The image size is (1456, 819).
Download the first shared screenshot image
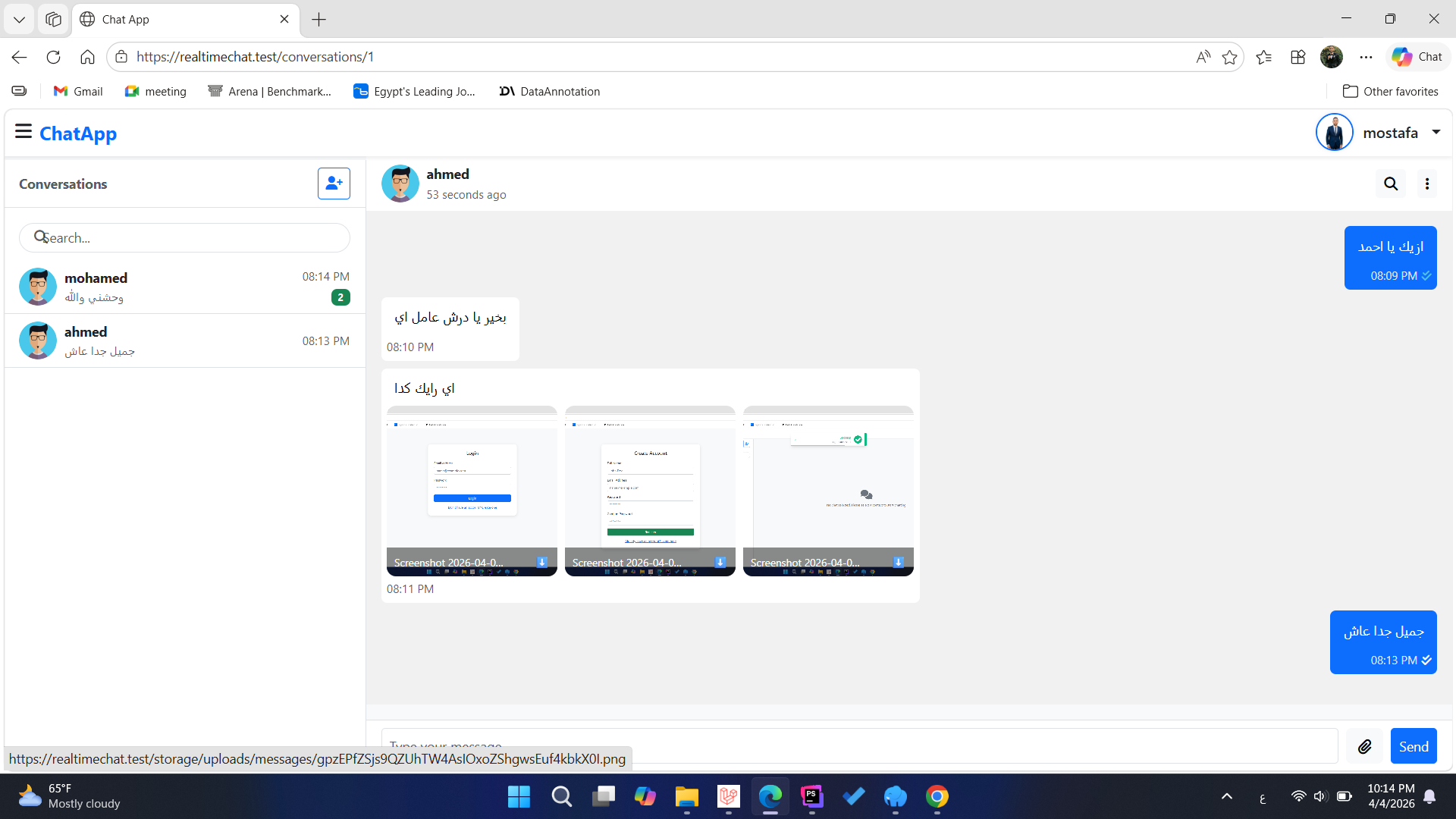541,562
